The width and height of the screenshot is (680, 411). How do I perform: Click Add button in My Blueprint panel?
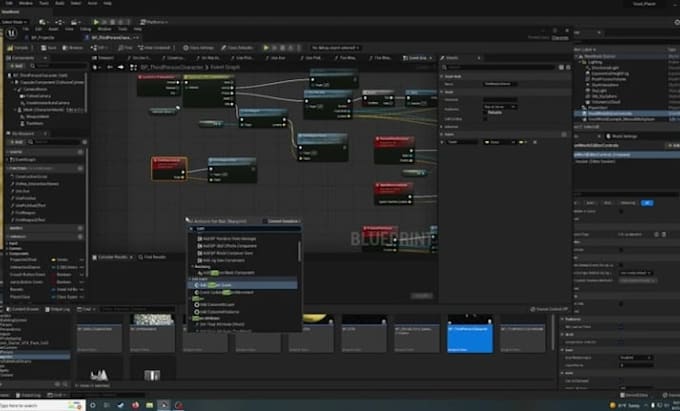click(x=16, y=142)
